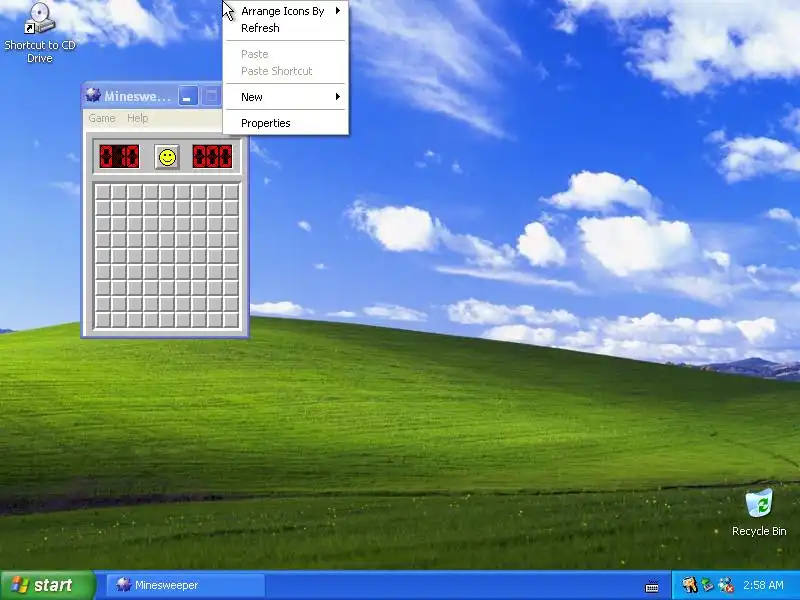Select the Shortcut to CD Drive desktop icon
This screenshot has width=800, height=600.
[x=39, y=33]
